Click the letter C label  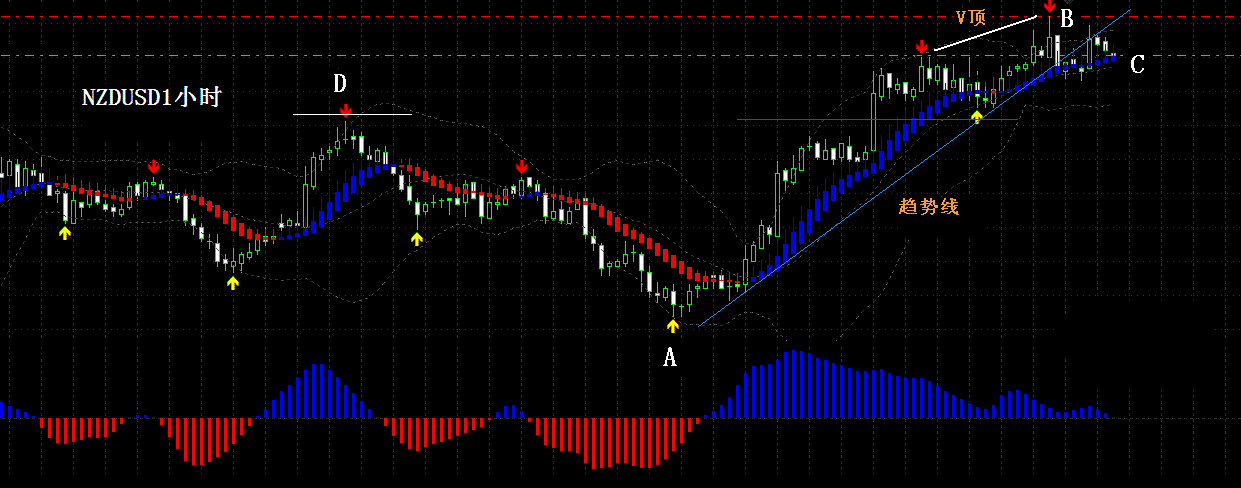point(1137,65)
